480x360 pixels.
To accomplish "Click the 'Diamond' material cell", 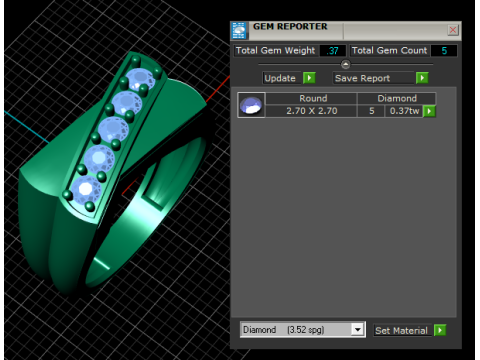I will (396, 98).
